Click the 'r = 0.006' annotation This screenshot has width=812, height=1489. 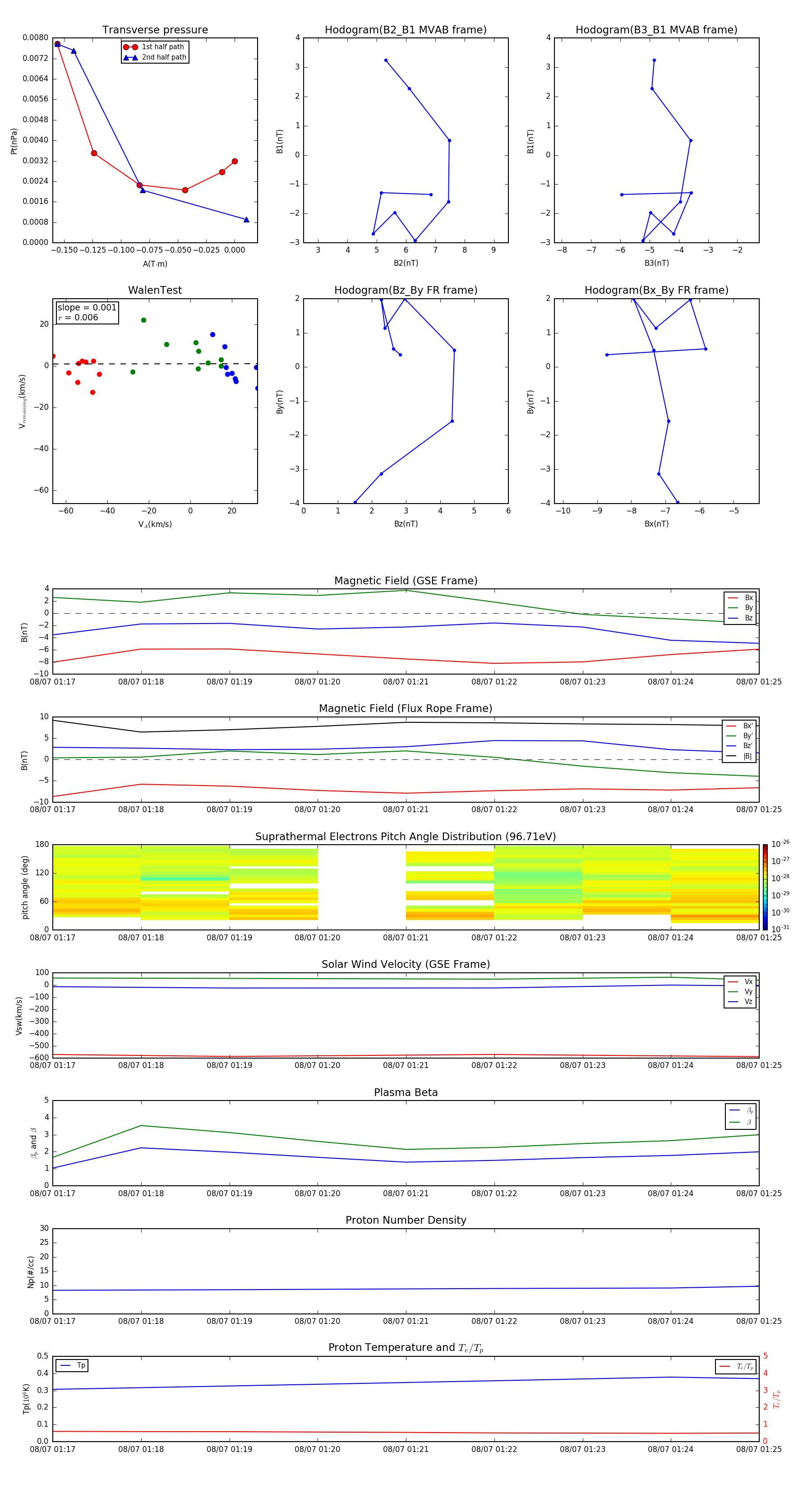[78, 317]
